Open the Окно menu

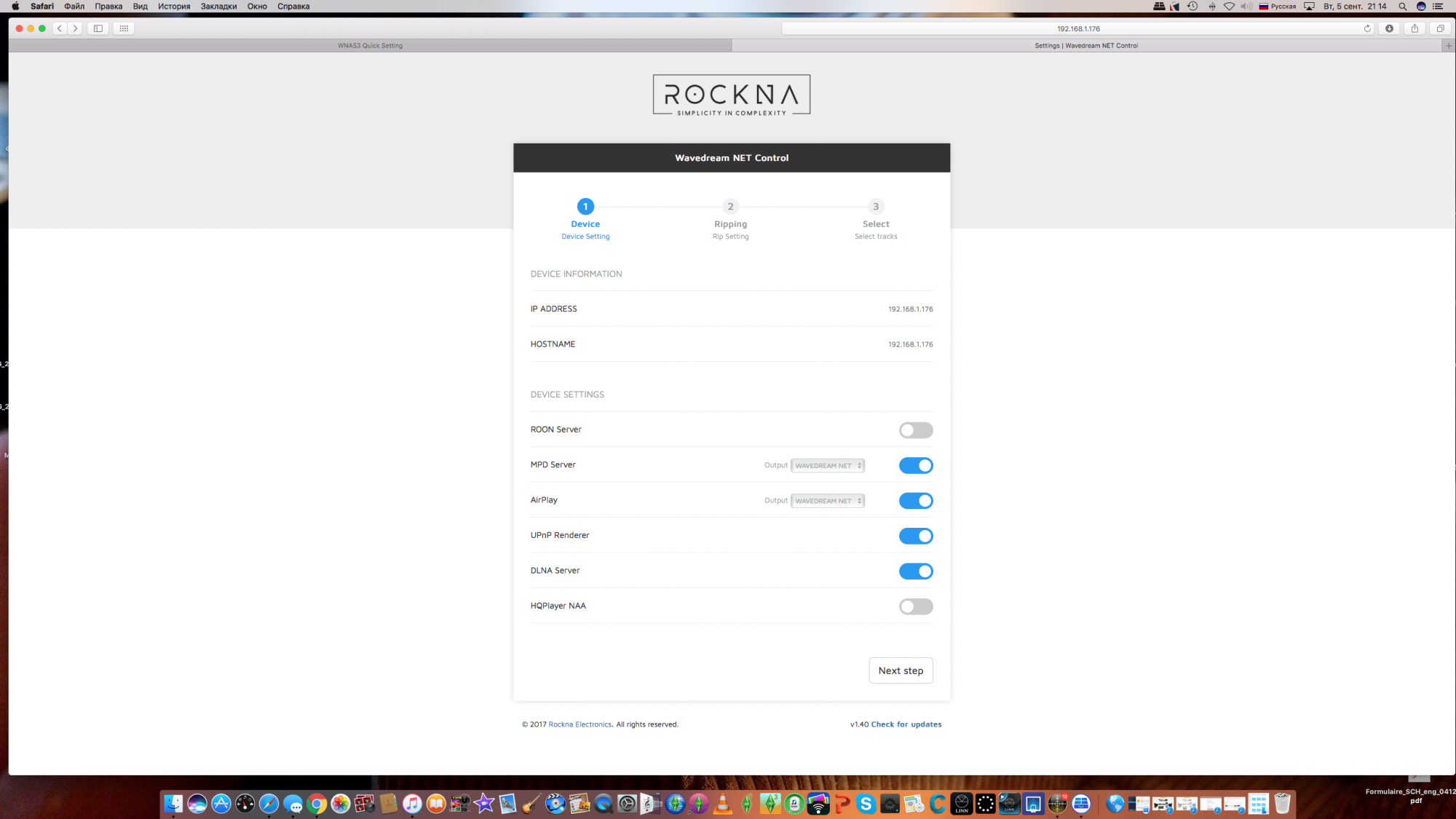[257, 7]
